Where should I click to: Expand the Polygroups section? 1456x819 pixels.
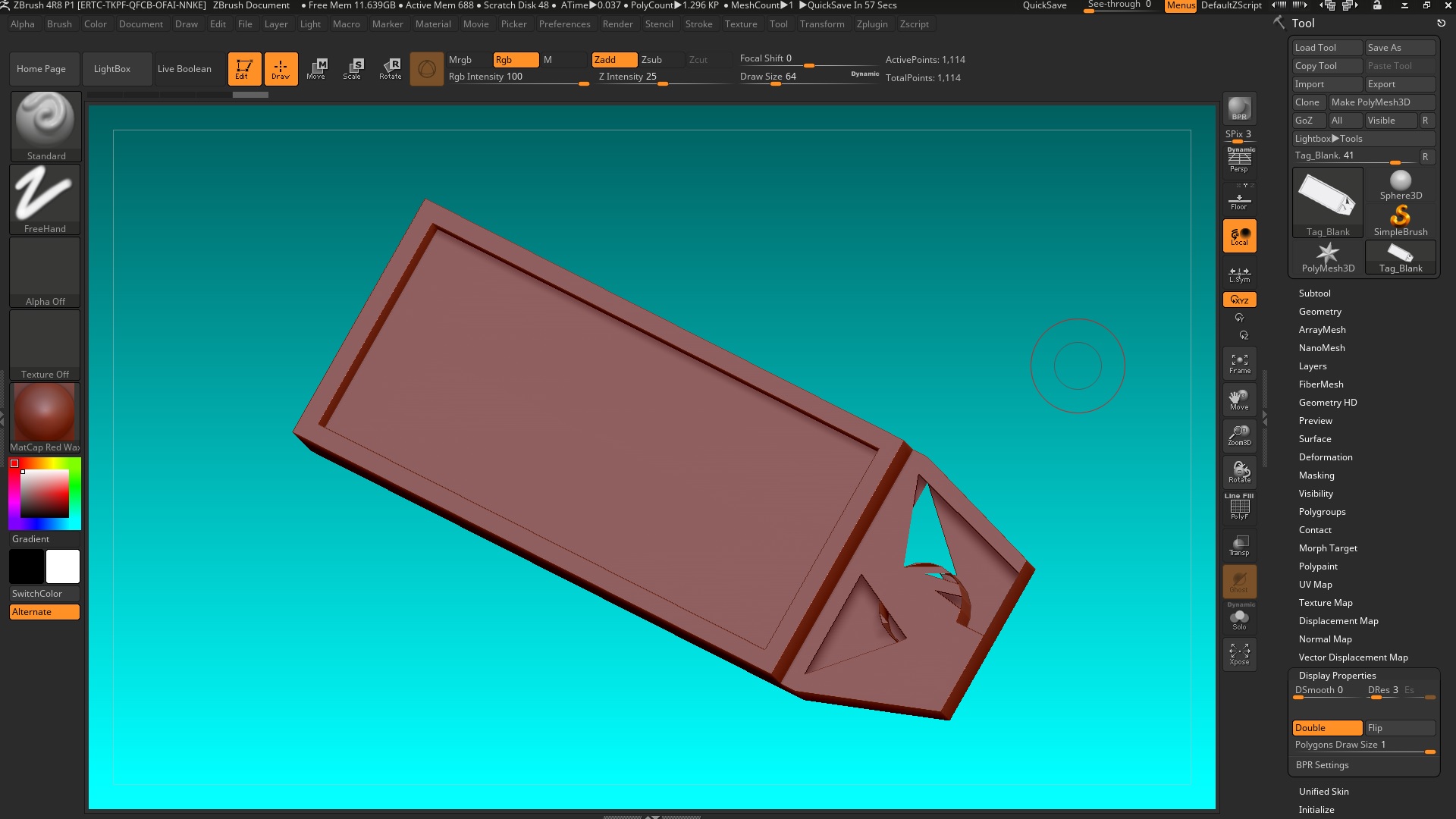pos(1323,512)
